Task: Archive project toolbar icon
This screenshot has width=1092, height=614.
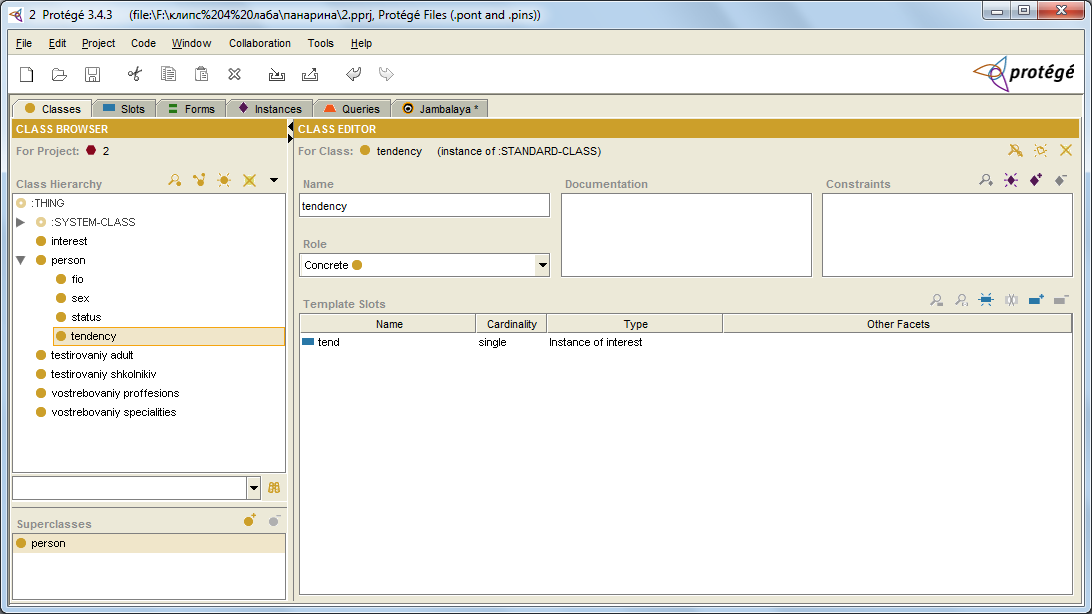Action: click(276, 74)
